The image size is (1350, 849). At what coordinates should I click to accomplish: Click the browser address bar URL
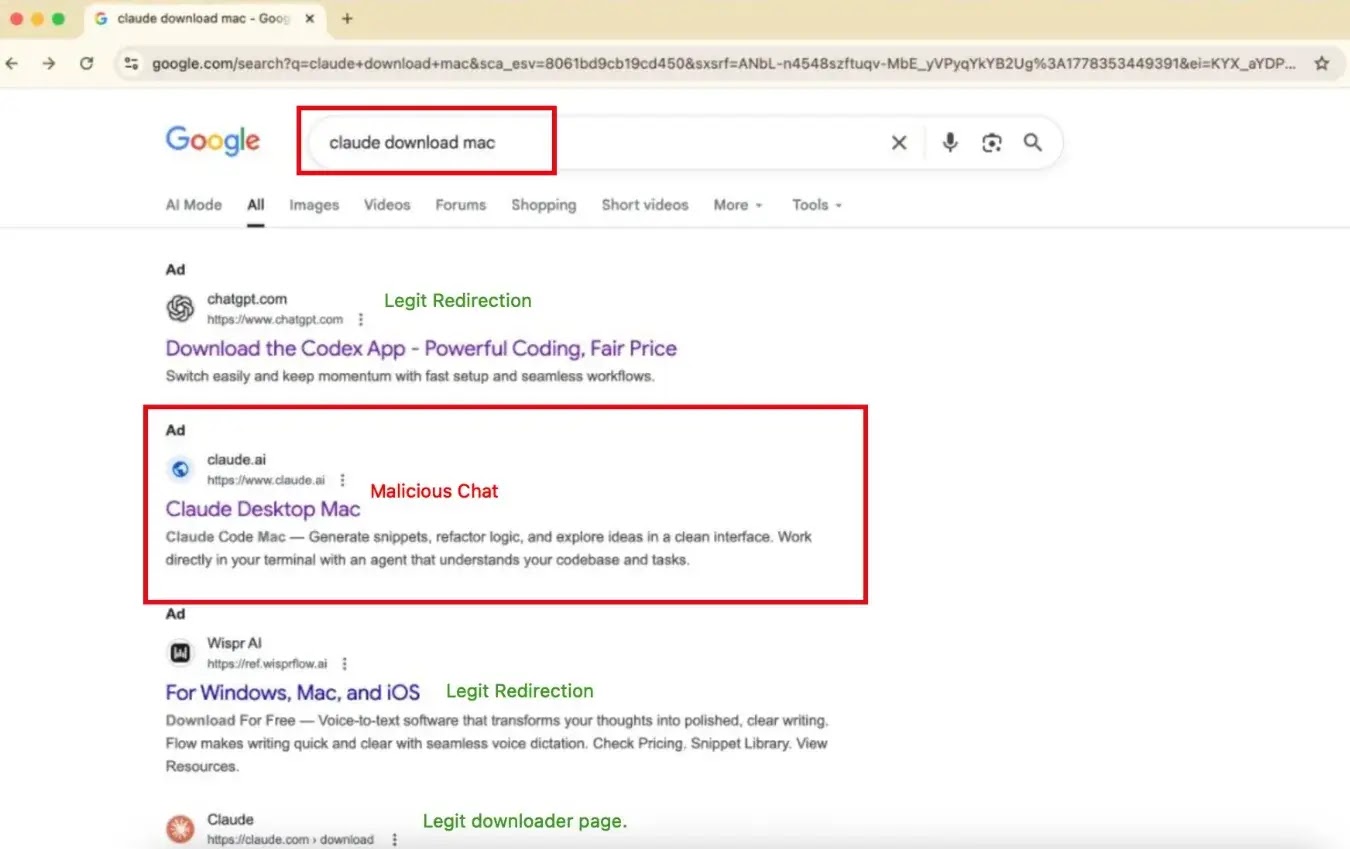(x=725, y=63)
